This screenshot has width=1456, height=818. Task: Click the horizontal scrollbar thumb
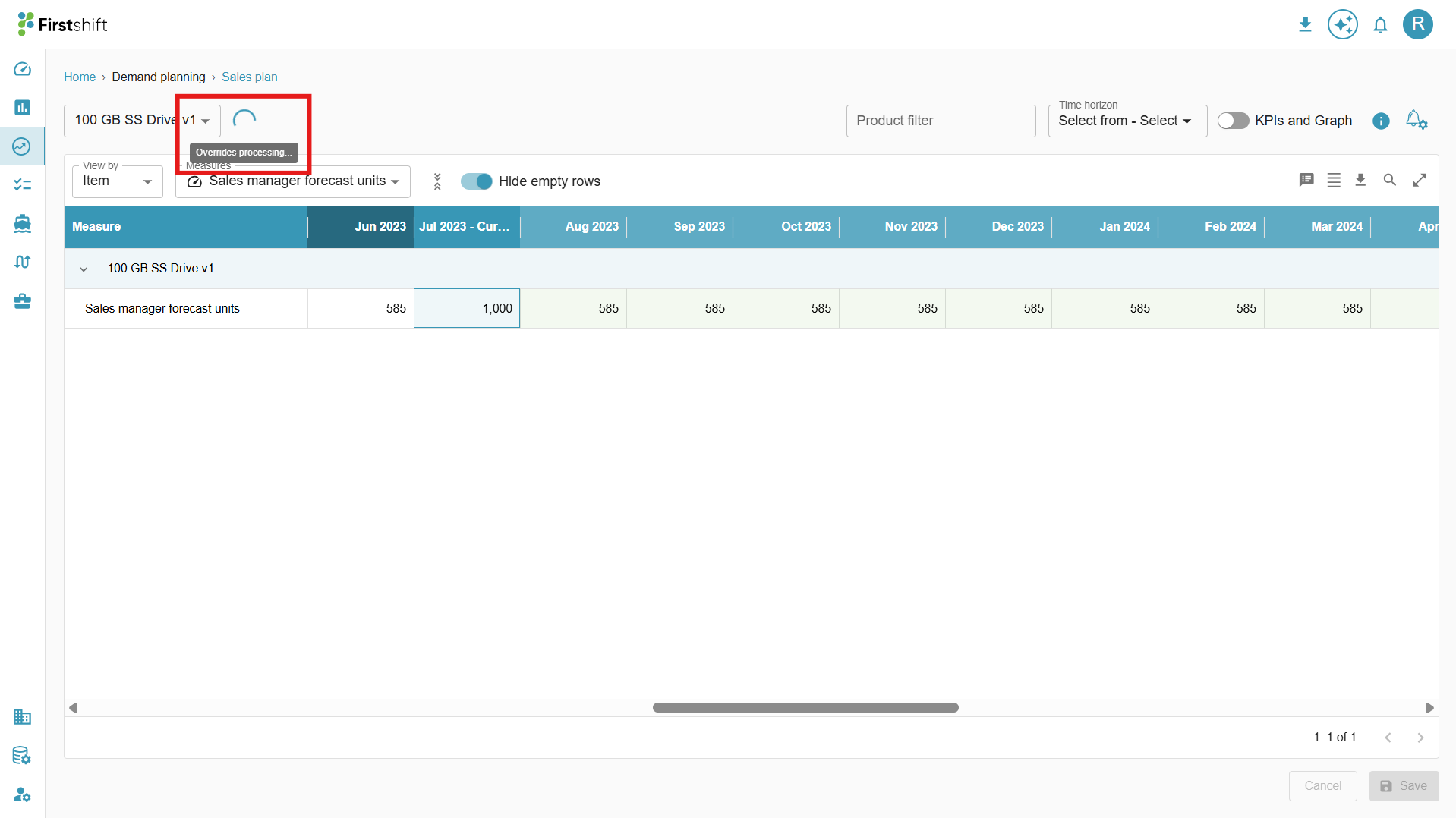pyautogui.click(x=805, y=707)
